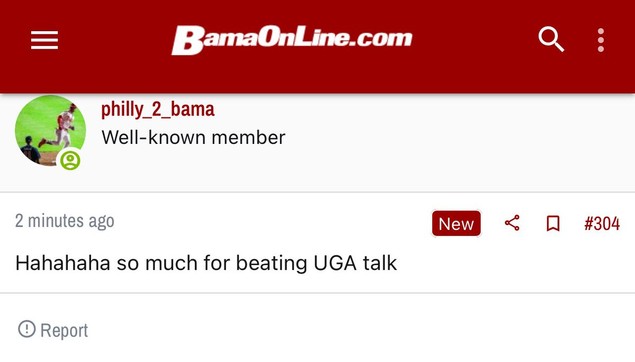Toggle the bookmark icon on this post

[x=553, y=223]
